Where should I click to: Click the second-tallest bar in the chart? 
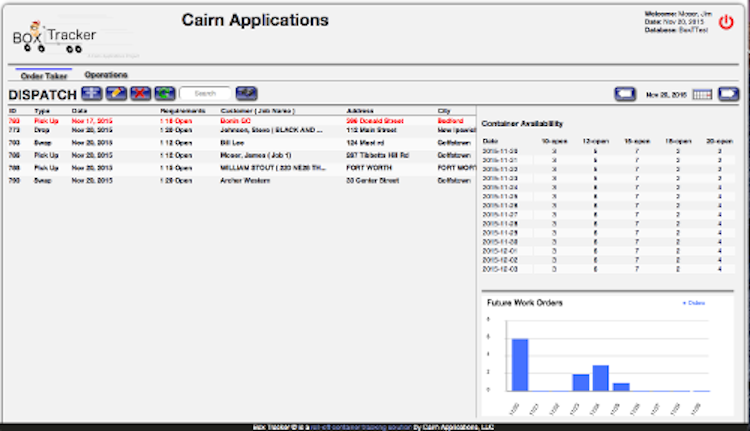pos(601,378)
